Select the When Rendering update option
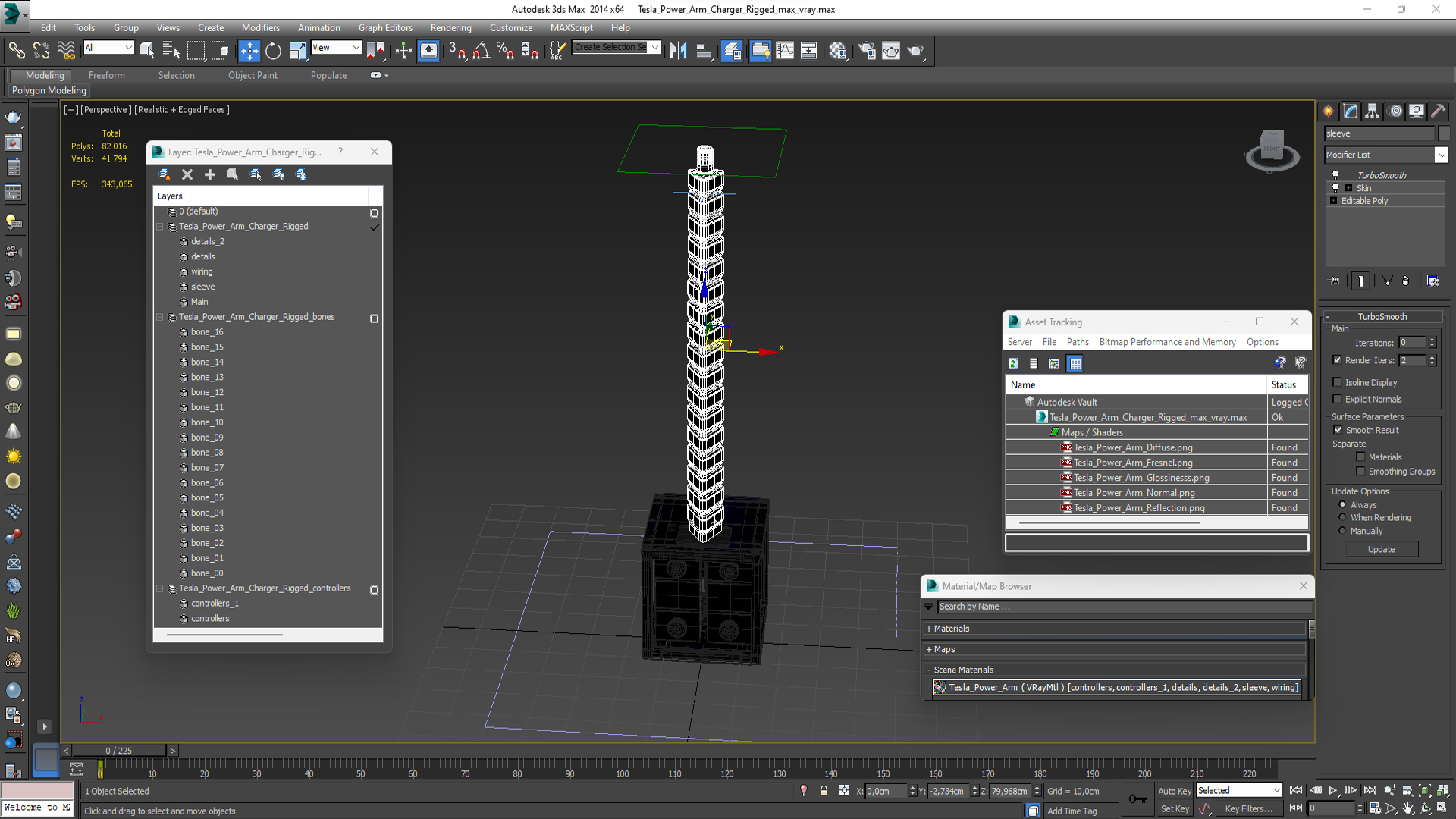Screen dimensions: 1456x819 [x=1342, y=517]
